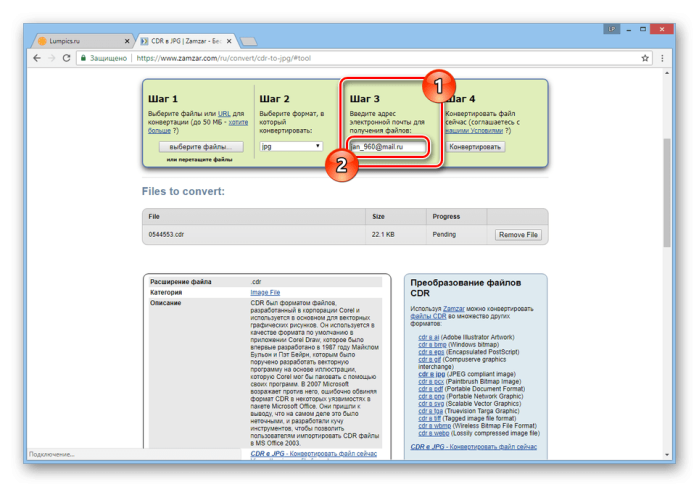
Task: Reload the page with refresh icon
Action: 66,58
